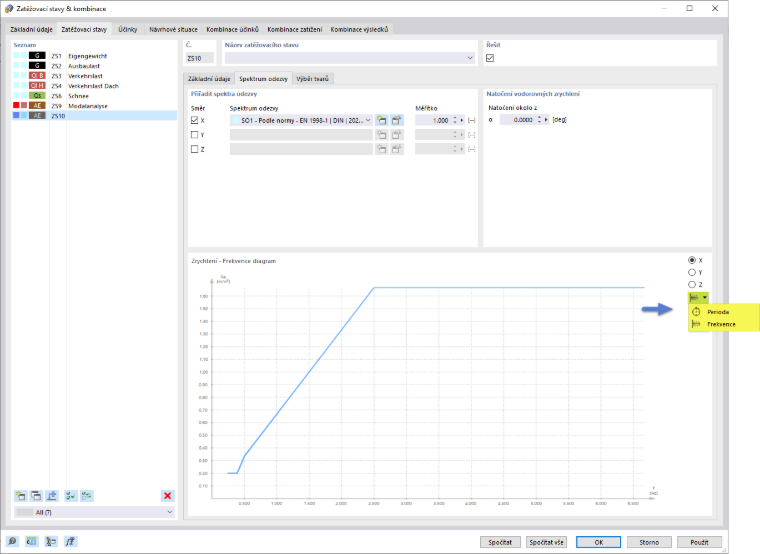This screenshot has width=760, height=554.
Task: Select the ZS10 row in the list
Action: [x=95, y=115]
